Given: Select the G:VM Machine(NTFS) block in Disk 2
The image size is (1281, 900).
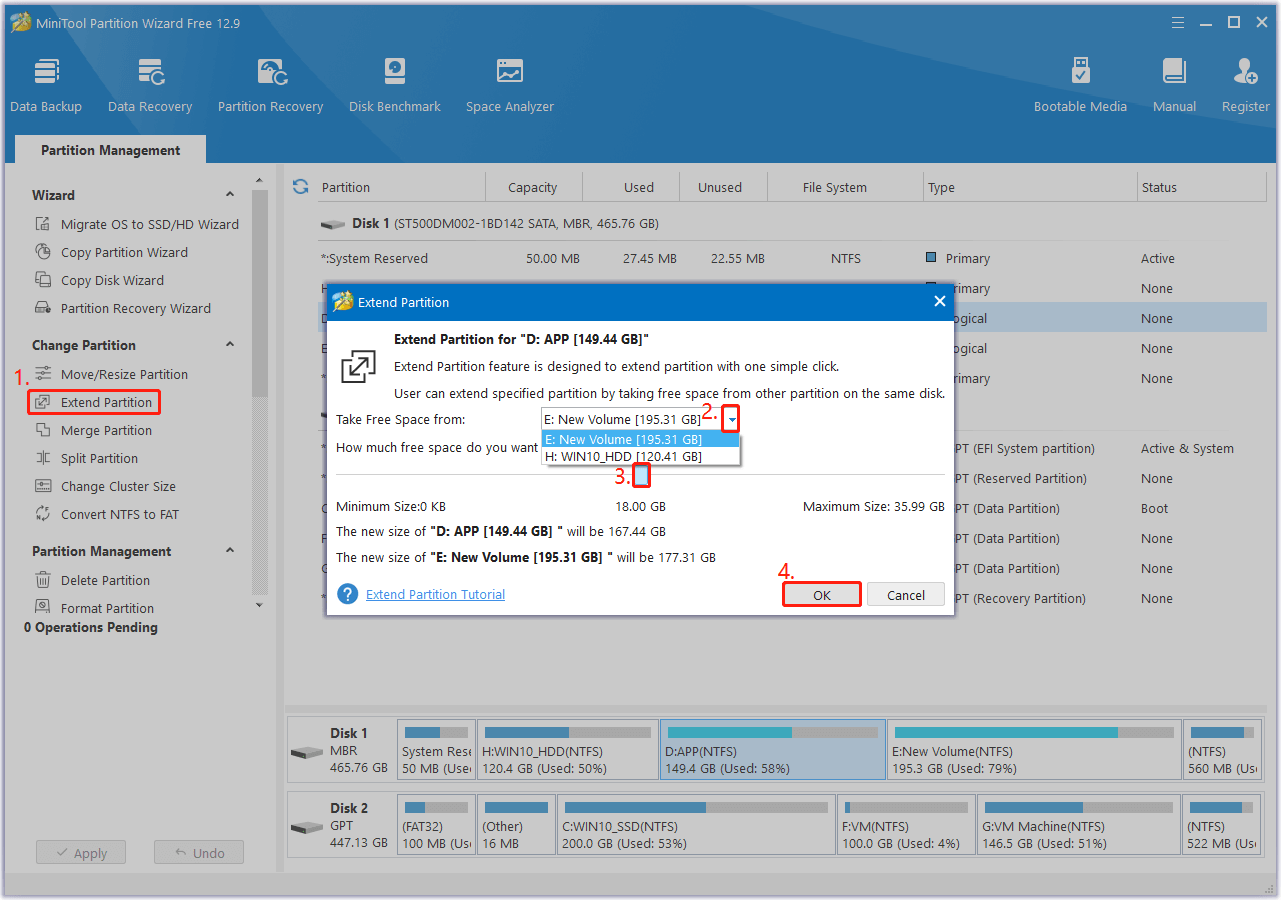Looking at the screenshot, I should [x=1079, y=825].
